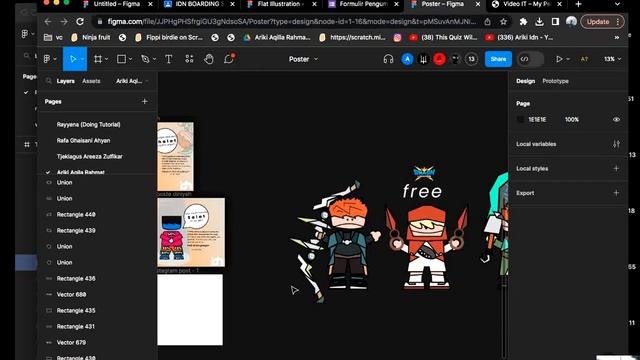The width and height of the screenshot is (640, 360).
Task: Search layers with magnifier icon
Action: [49, 81]
